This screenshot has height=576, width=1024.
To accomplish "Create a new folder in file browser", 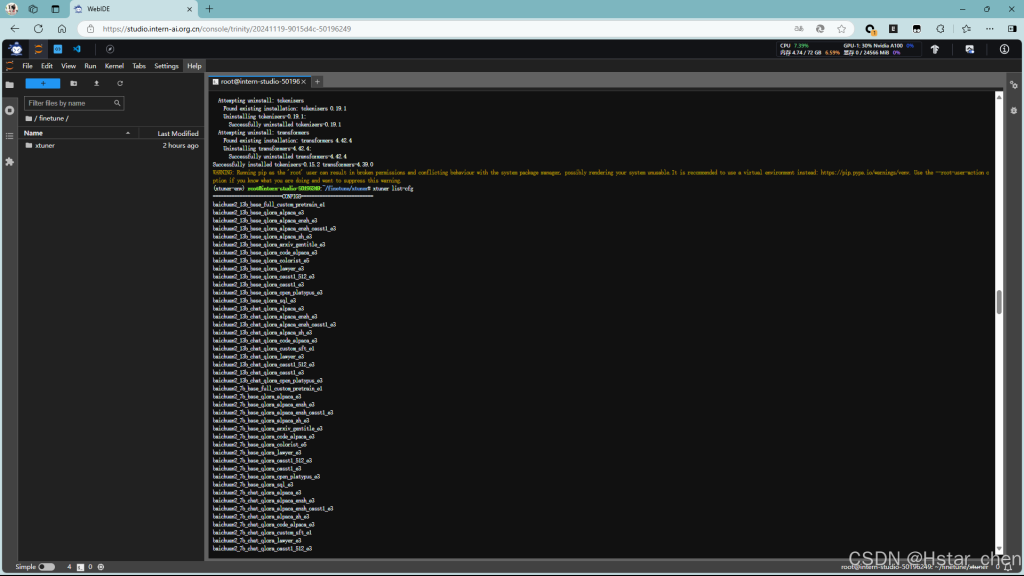I will [x=74, y=84].
